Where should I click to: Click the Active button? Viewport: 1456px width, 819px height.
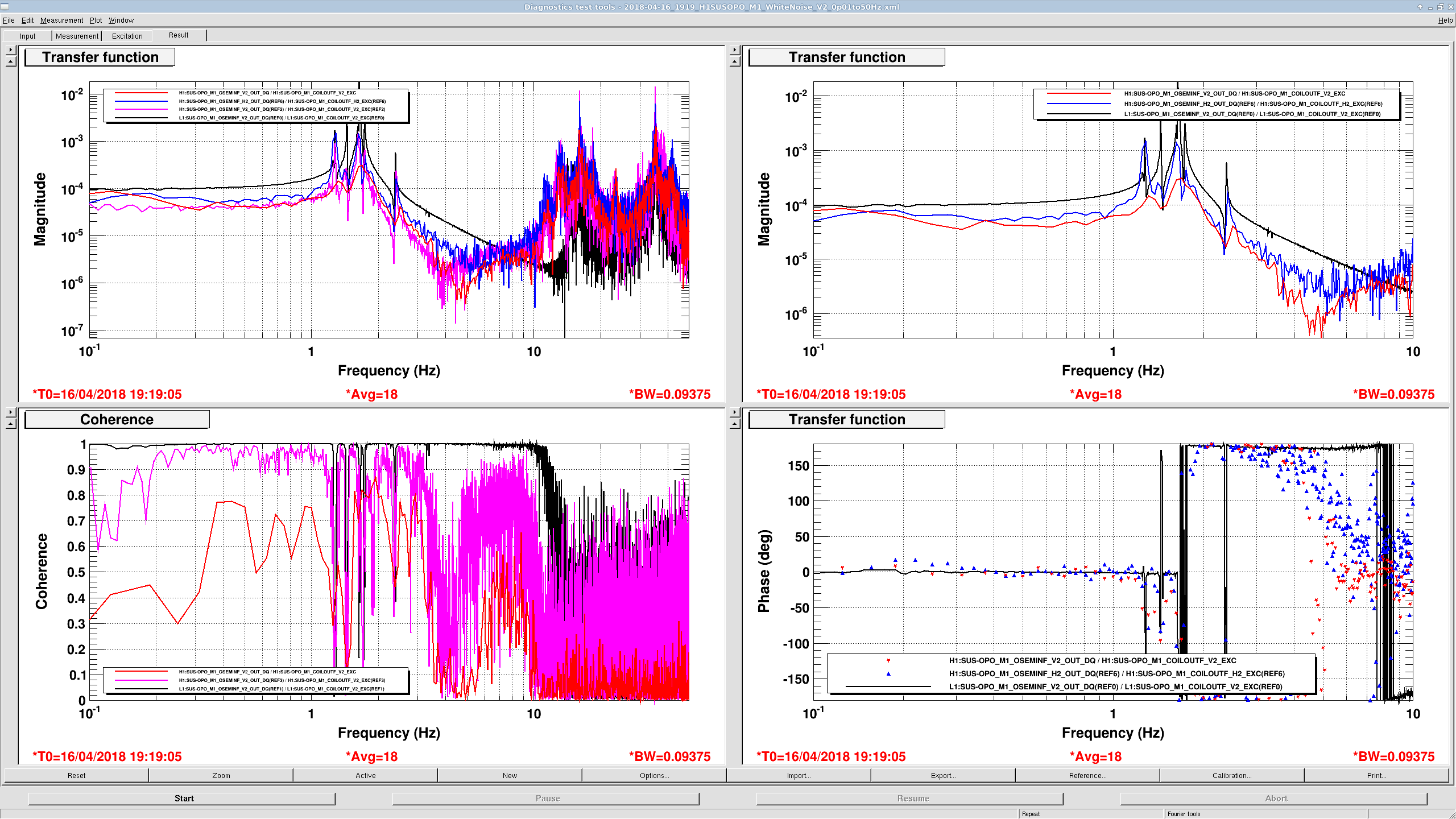(x=366, y=775)
